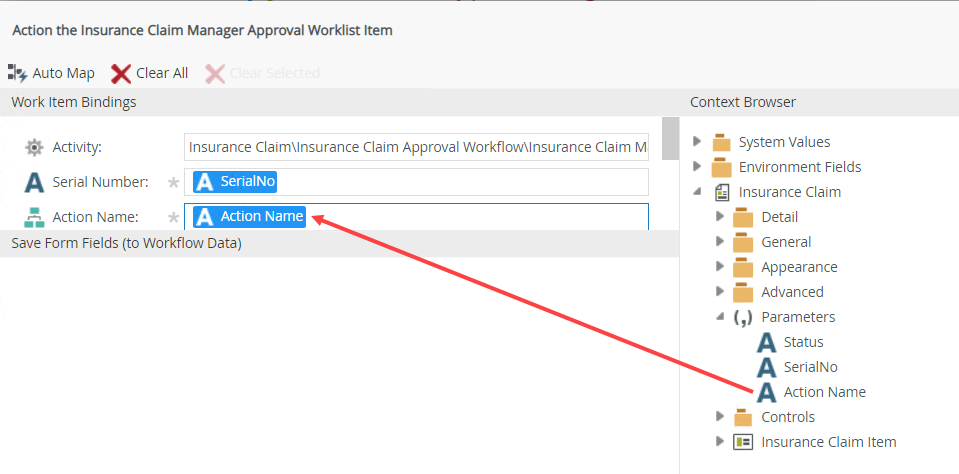Select the Parameters tree item
The height and width of the screenshot is (474, 959).
click(798, 318)
